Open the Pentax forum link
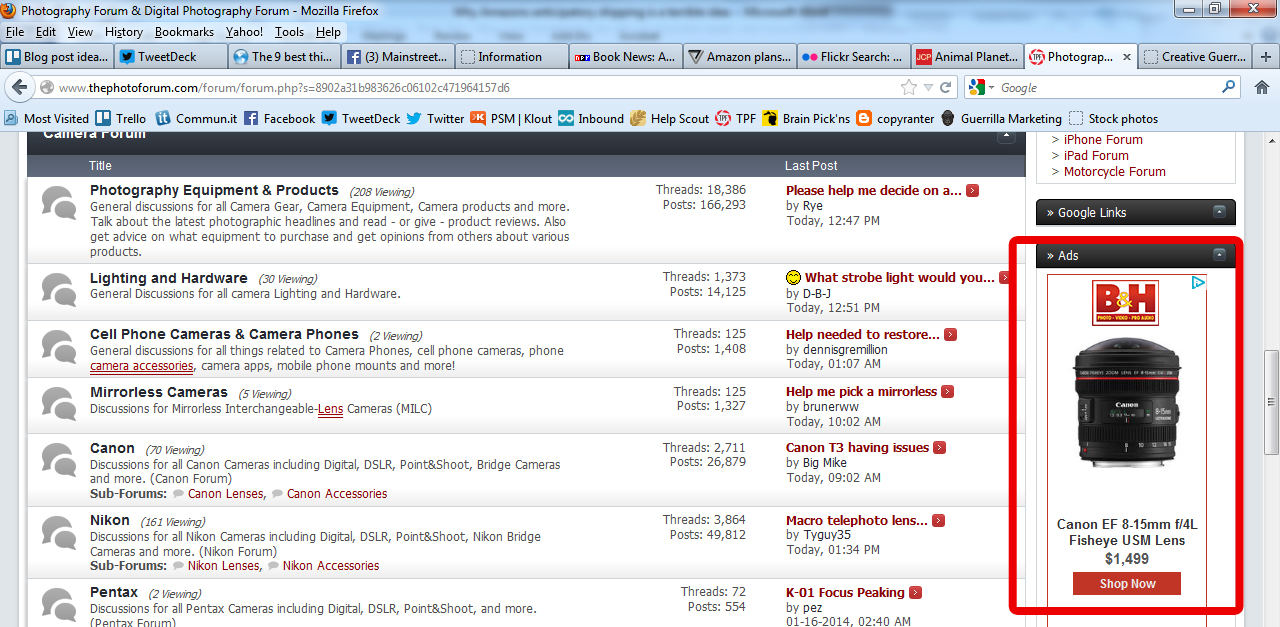 (x=114, y=593)
